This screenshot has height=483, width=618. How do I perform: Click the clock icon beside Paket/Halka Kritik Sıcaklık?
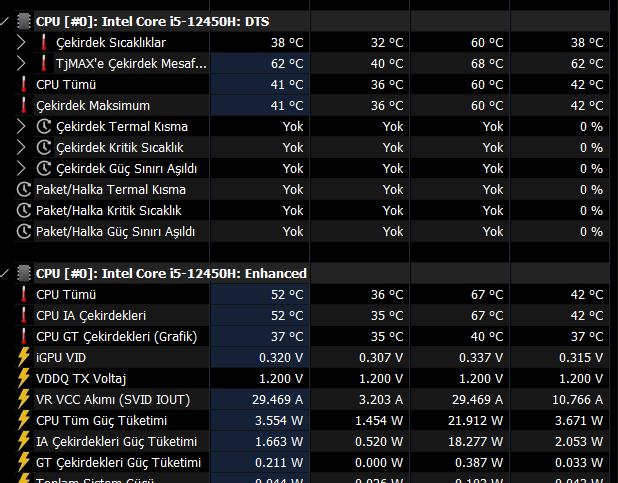(24, 210)
